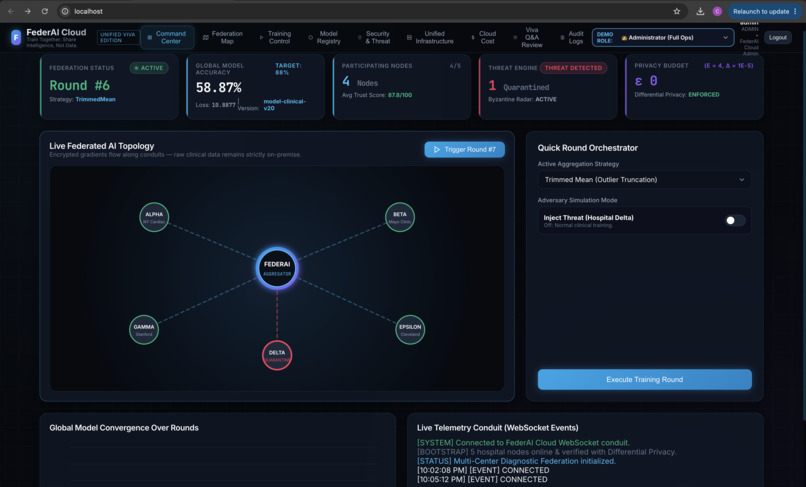The height and width of the screenshot is (487, 806).
Task: Open the Model Registry tab
Action: (324, 37)
